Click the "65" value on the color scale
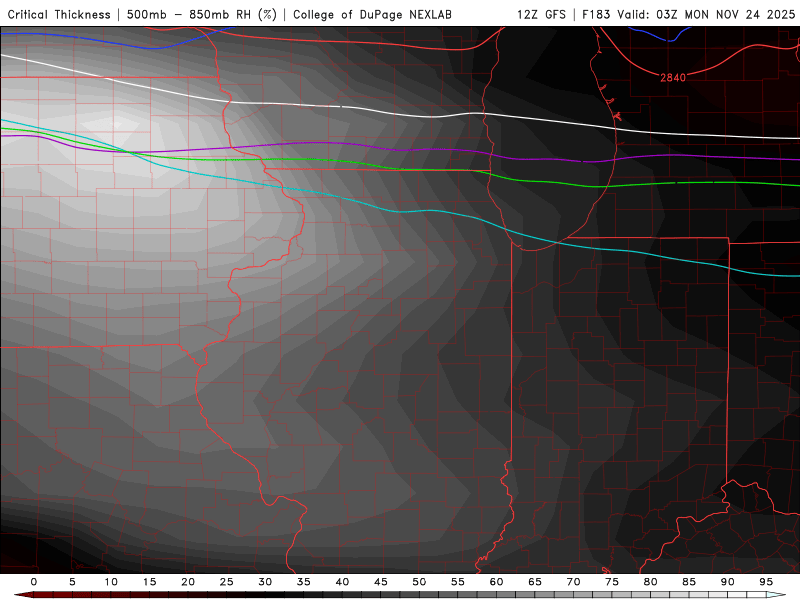The width and height of the screenshot is (800, 600). pos(535,582)
